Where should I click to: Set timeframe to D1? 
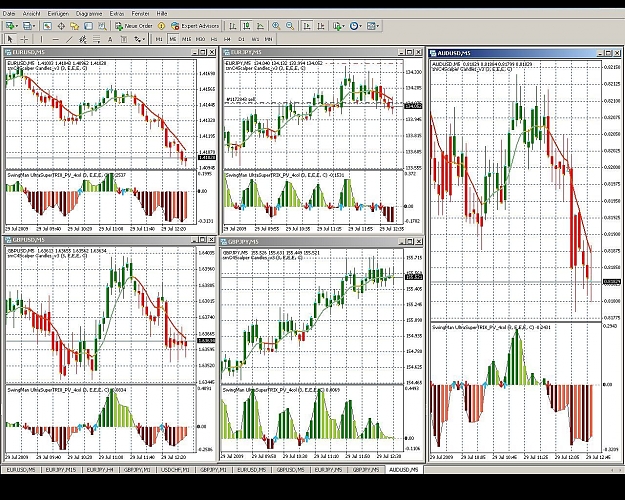click(x=241, y=39)
